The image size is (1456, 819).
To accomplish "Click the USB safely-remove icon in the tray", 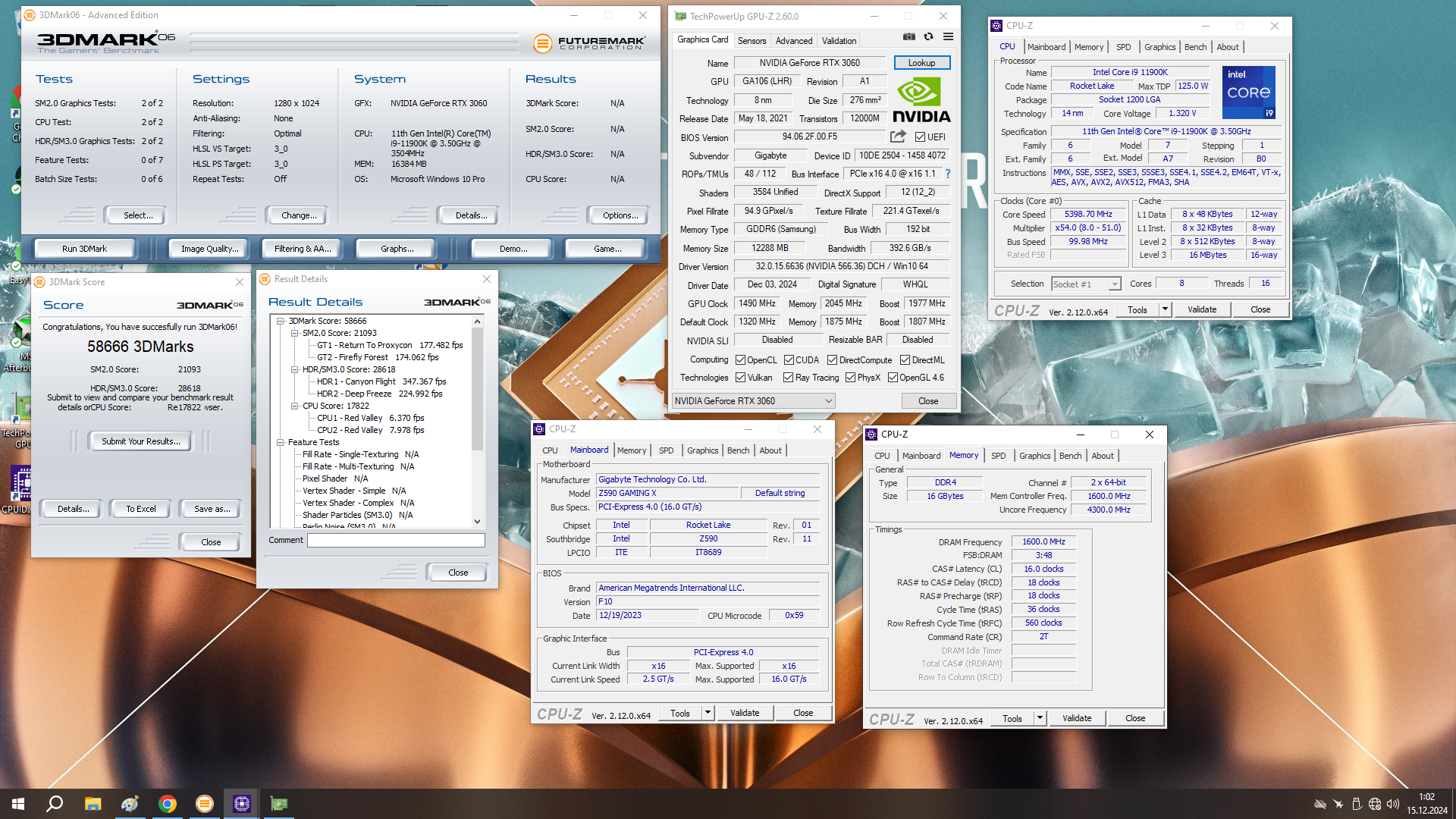I will [x=1357, y=804].
